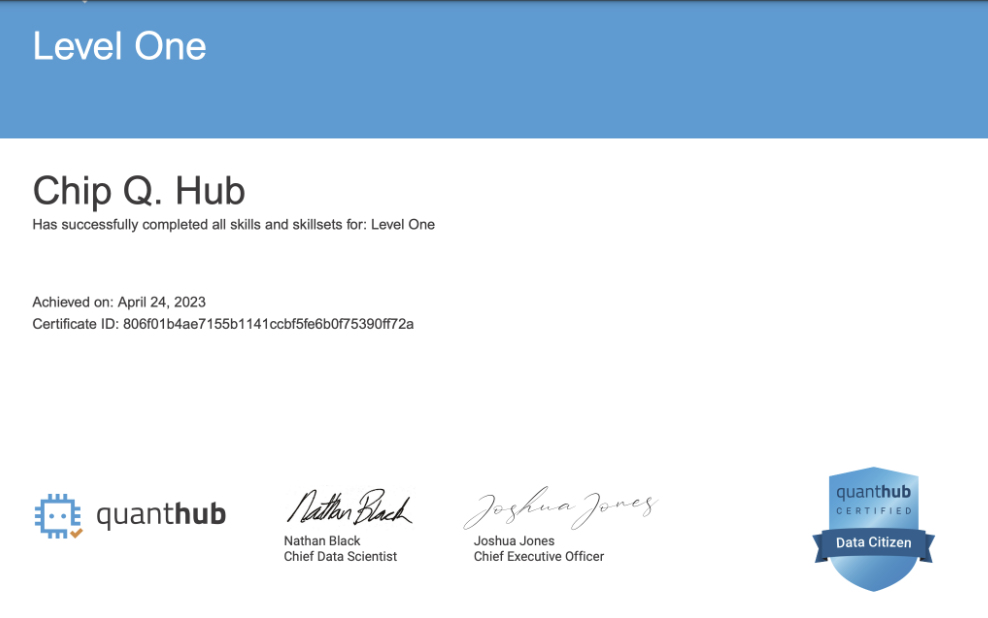The width and height of the screenshot is (988, 618).
Task: Click the Joshua Jones handwritten signature
Action: (560, 508)
